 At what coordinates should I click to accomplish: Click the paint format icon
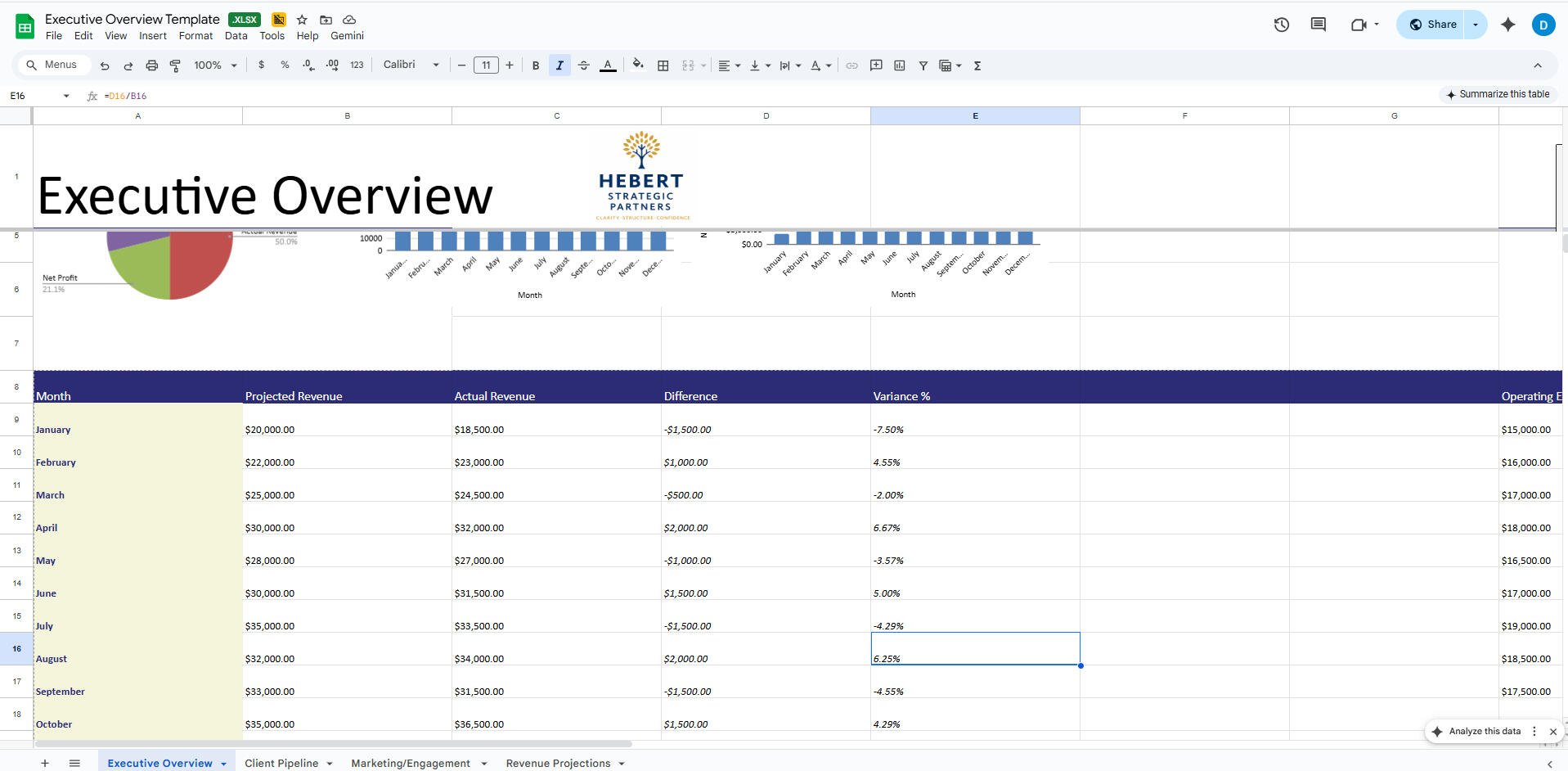coord(175,65)
